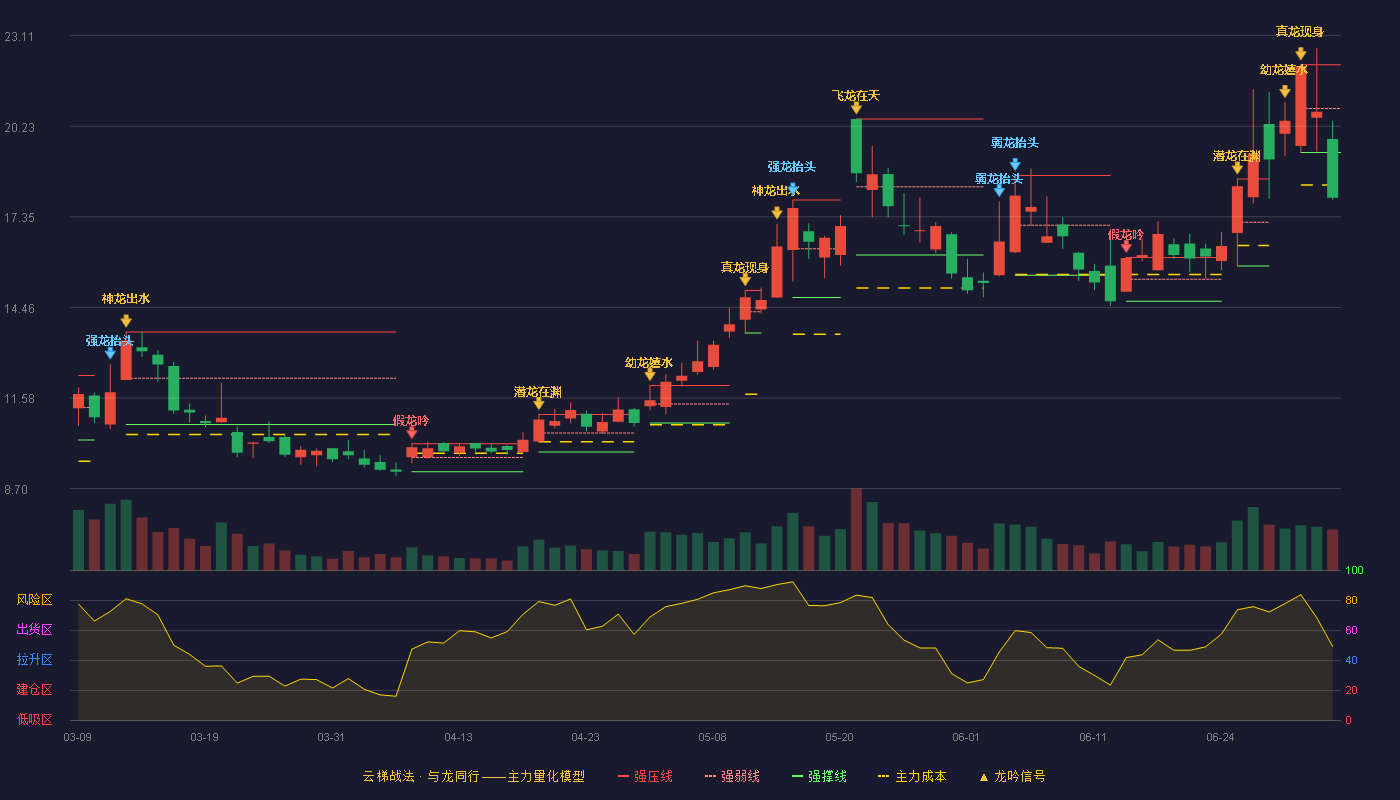Click the 03-19 date label
Viewport: 1400px width, 800px height.
[204, 737]
